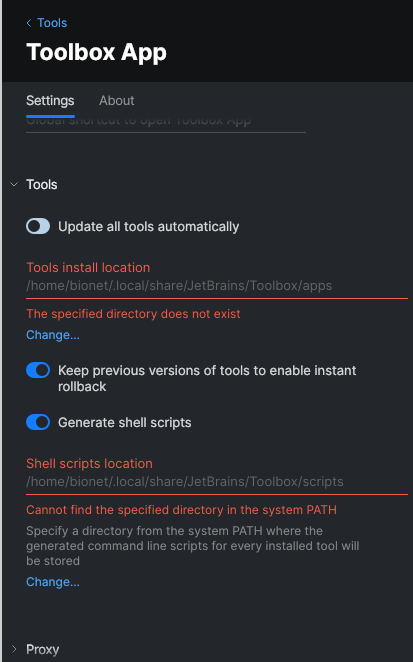Open Change link under Tools install location
The height and width of the screenshot is (662, 413).
[x=53, y=335]
